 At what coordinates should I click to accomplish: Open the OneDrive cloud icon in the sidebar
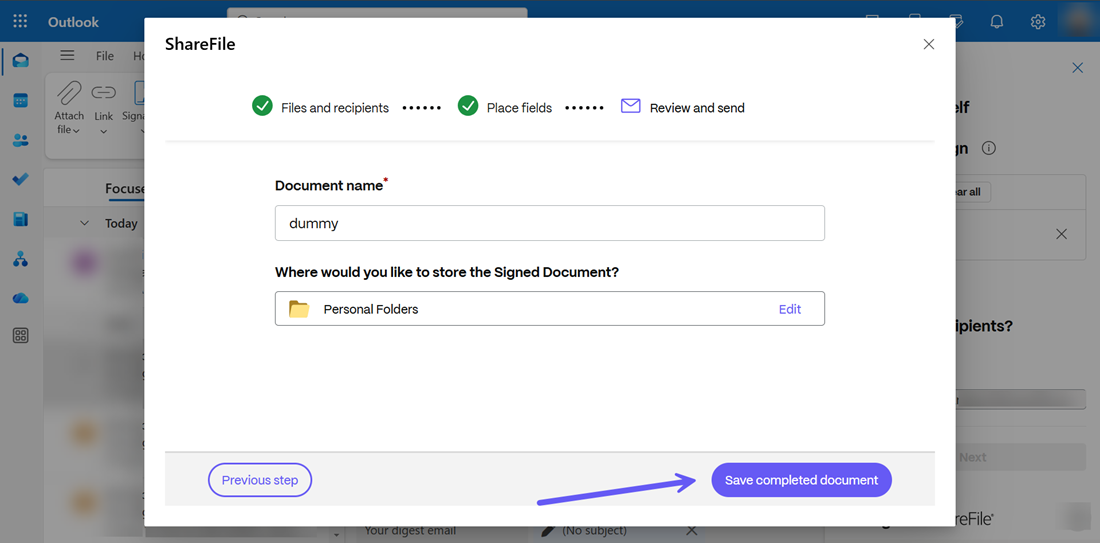pos(20,299)
